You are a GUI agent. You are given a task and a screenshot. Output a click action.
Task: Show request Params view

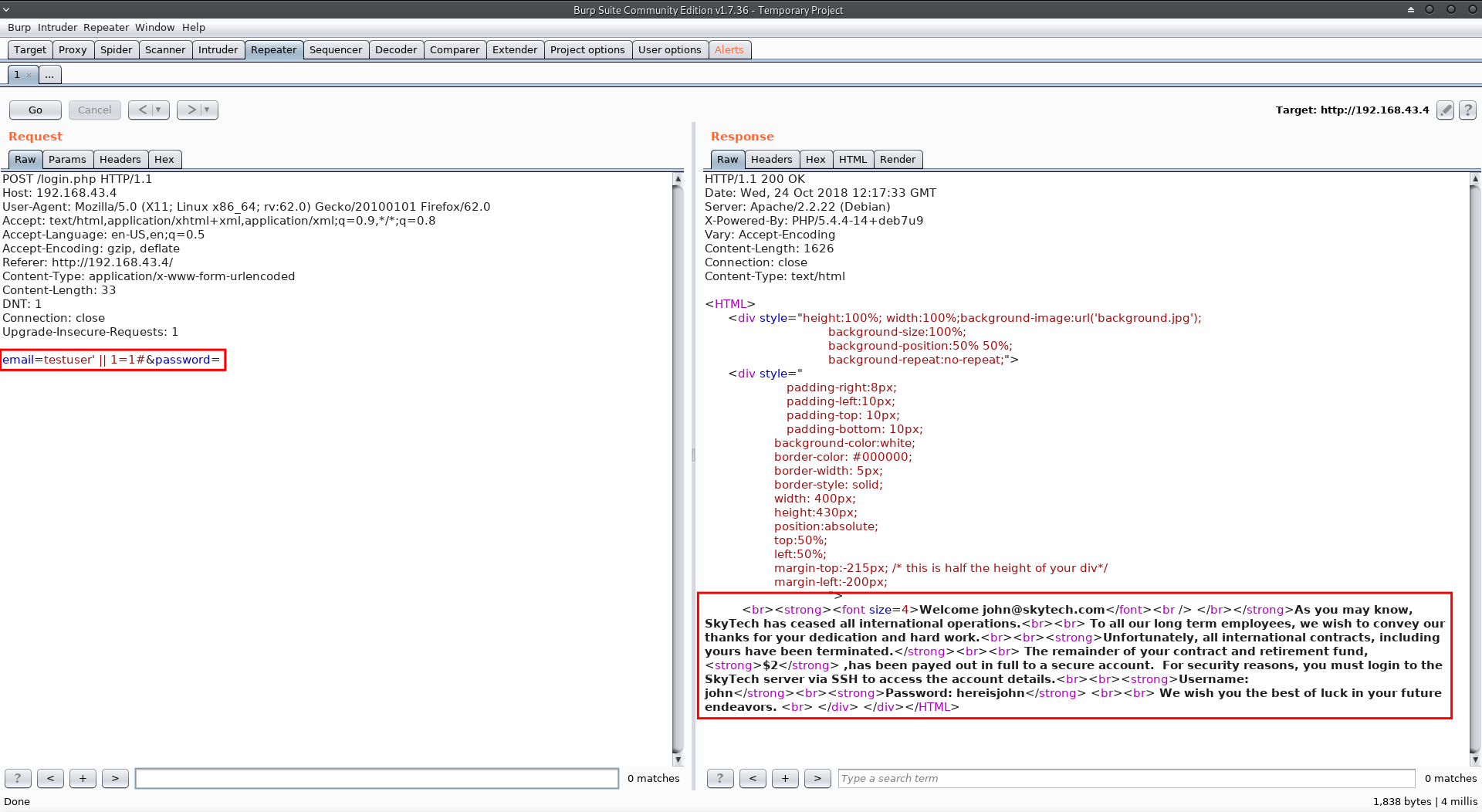(x=67, y=159)
